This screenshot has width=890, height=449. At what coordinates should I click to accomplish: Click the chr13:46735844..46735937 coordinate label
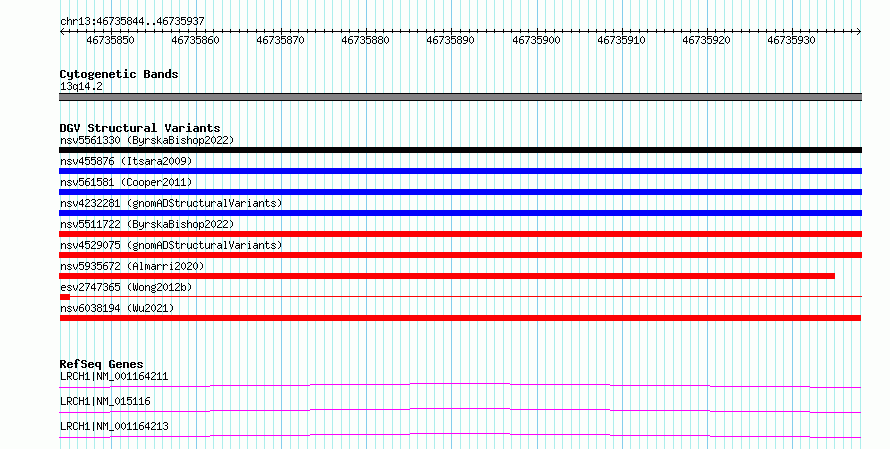tap(132, 22)
